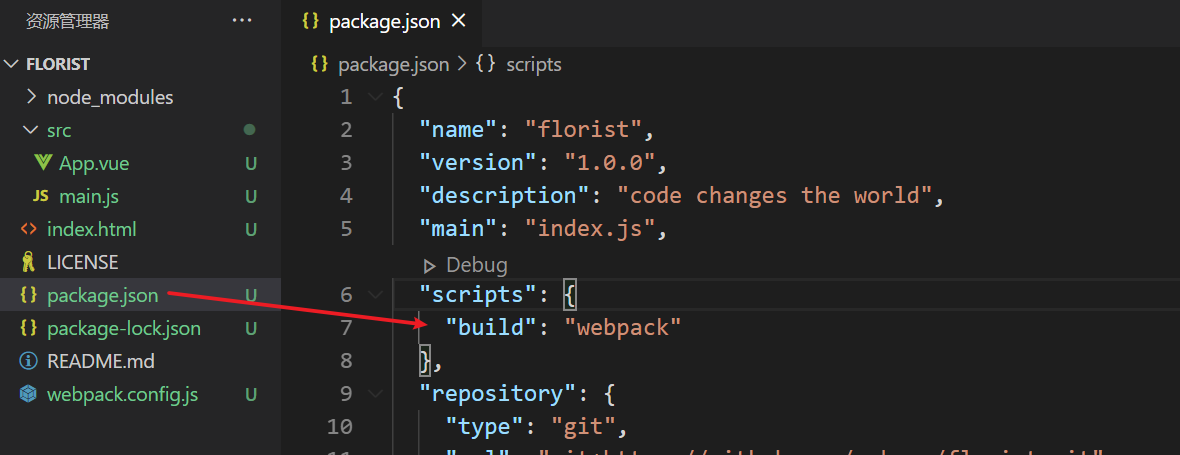Viewport: 1180px width, 455px height.
Task: Fold the root object at line 1
Action: (374, 97)
